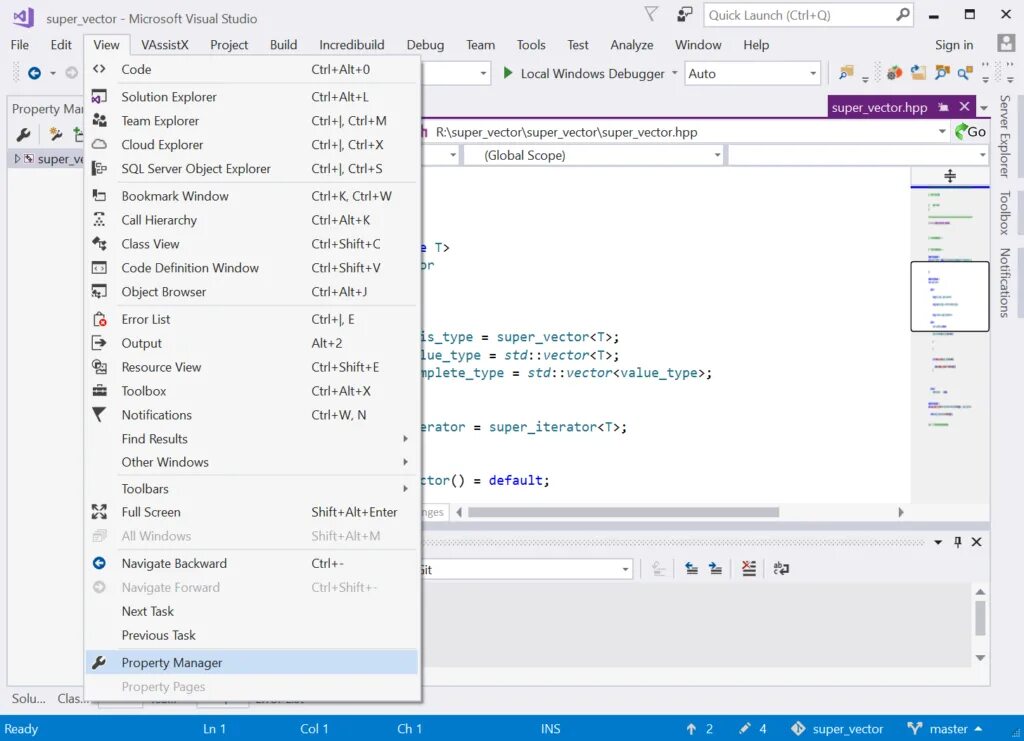Click the feedback icon next to Quick Launch
The height and width of the screenshot is (741, 1024).
(x=684, y=14)
